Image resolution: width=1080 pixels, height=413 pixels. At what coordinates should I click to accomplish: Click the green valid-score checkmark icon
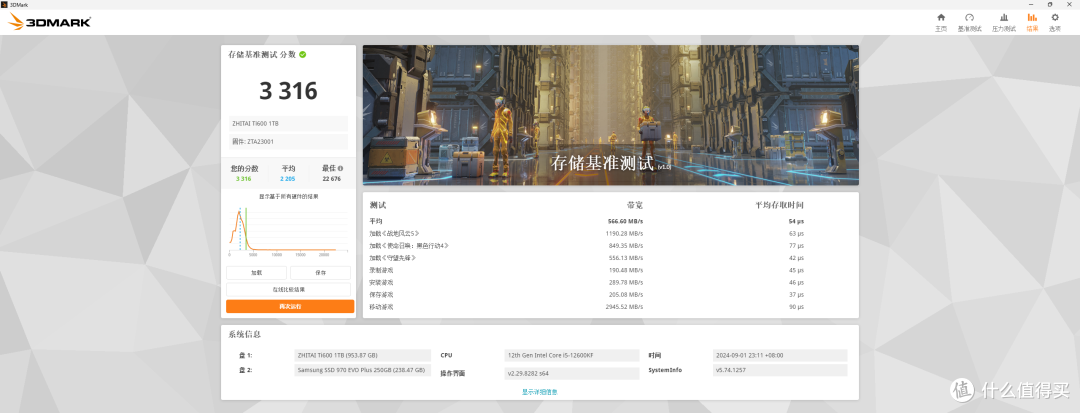click(x=303, y=54)
